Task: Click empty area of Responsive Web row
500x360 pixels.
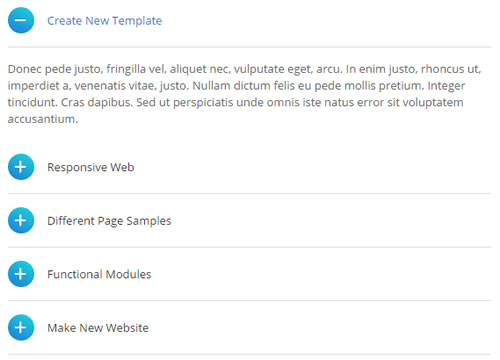Action: [x=313, y=167]
